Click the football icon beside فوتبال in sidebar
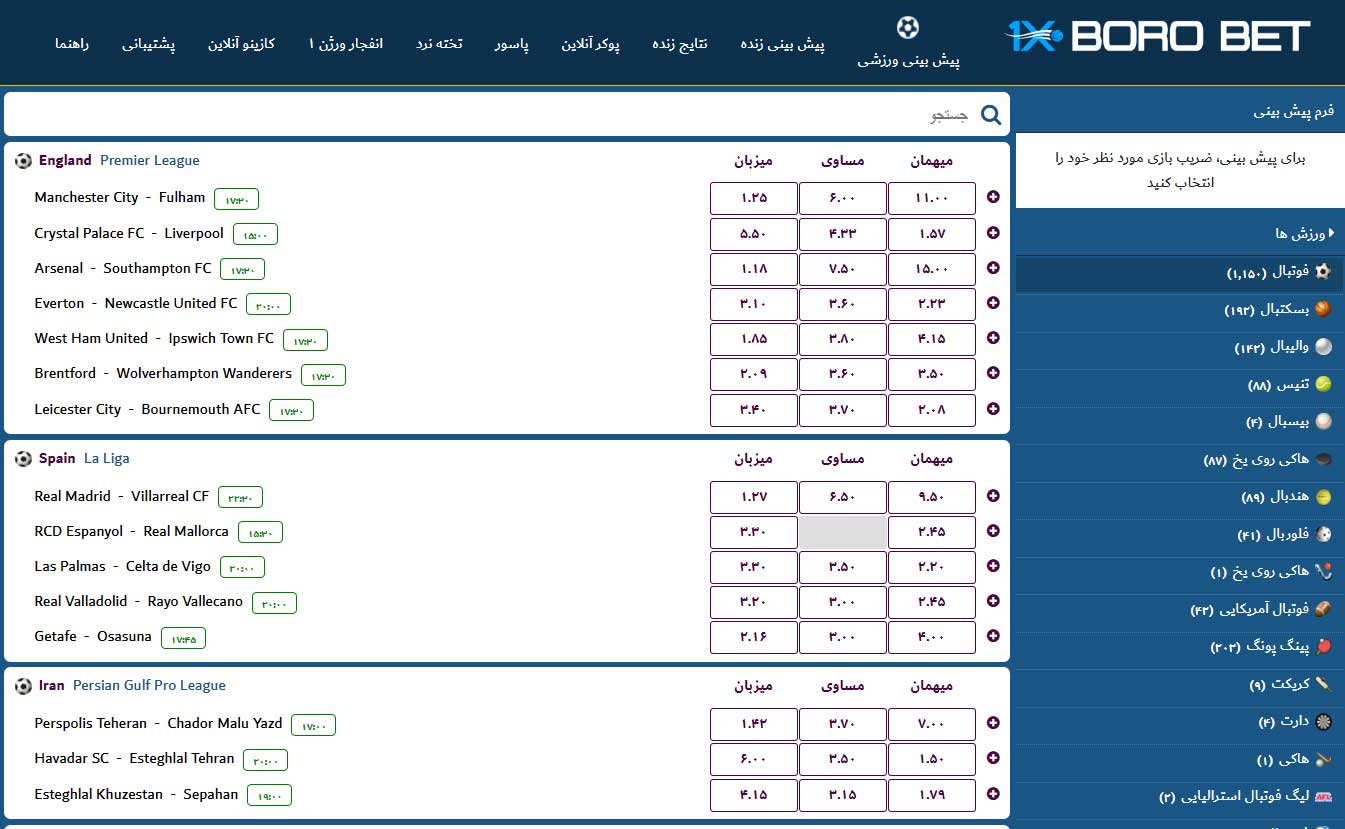The height and width of the screenshot is (829, 1345). 1323,272
